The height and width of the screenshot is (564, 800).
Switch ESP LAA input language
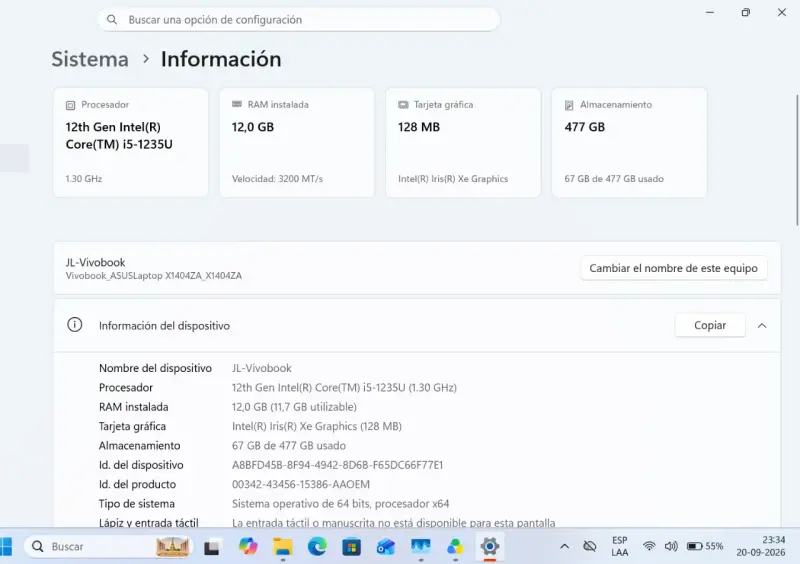click(620, 546)
